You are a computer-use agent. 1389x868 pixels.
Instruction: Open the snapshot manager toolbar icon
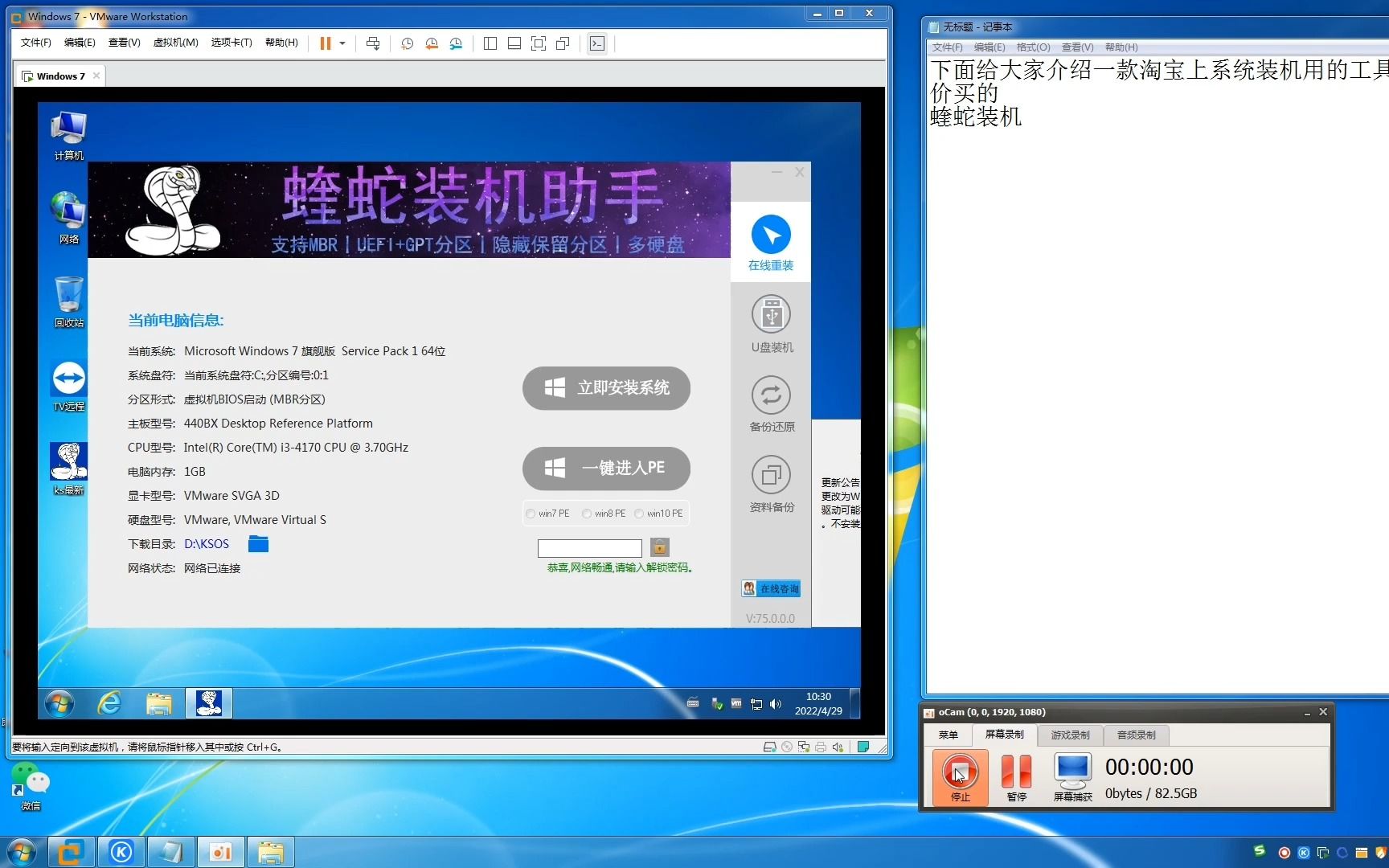click(456, 43)
